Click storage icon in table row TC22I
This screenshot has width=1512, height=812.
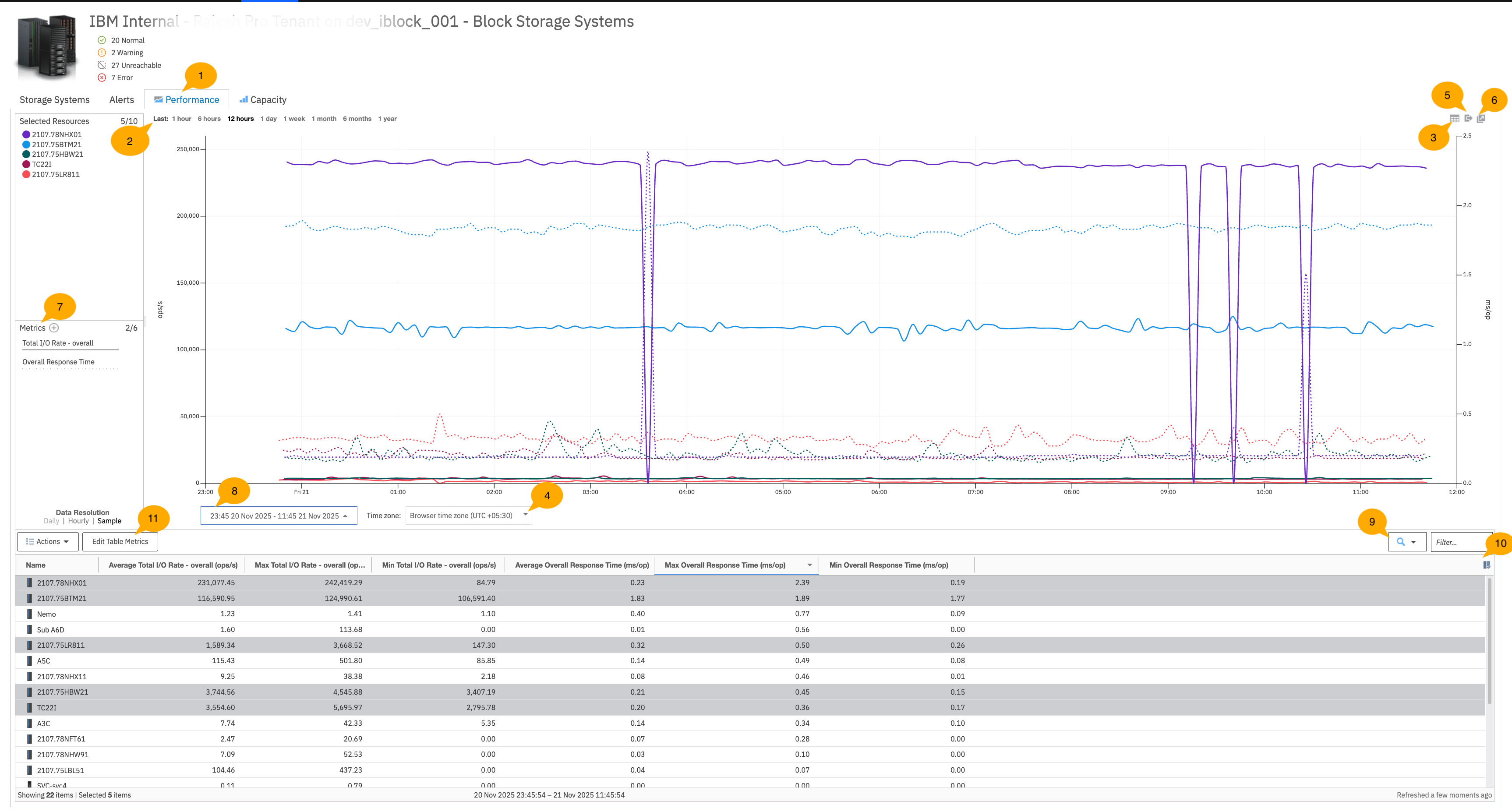click(x=29, y=708)
